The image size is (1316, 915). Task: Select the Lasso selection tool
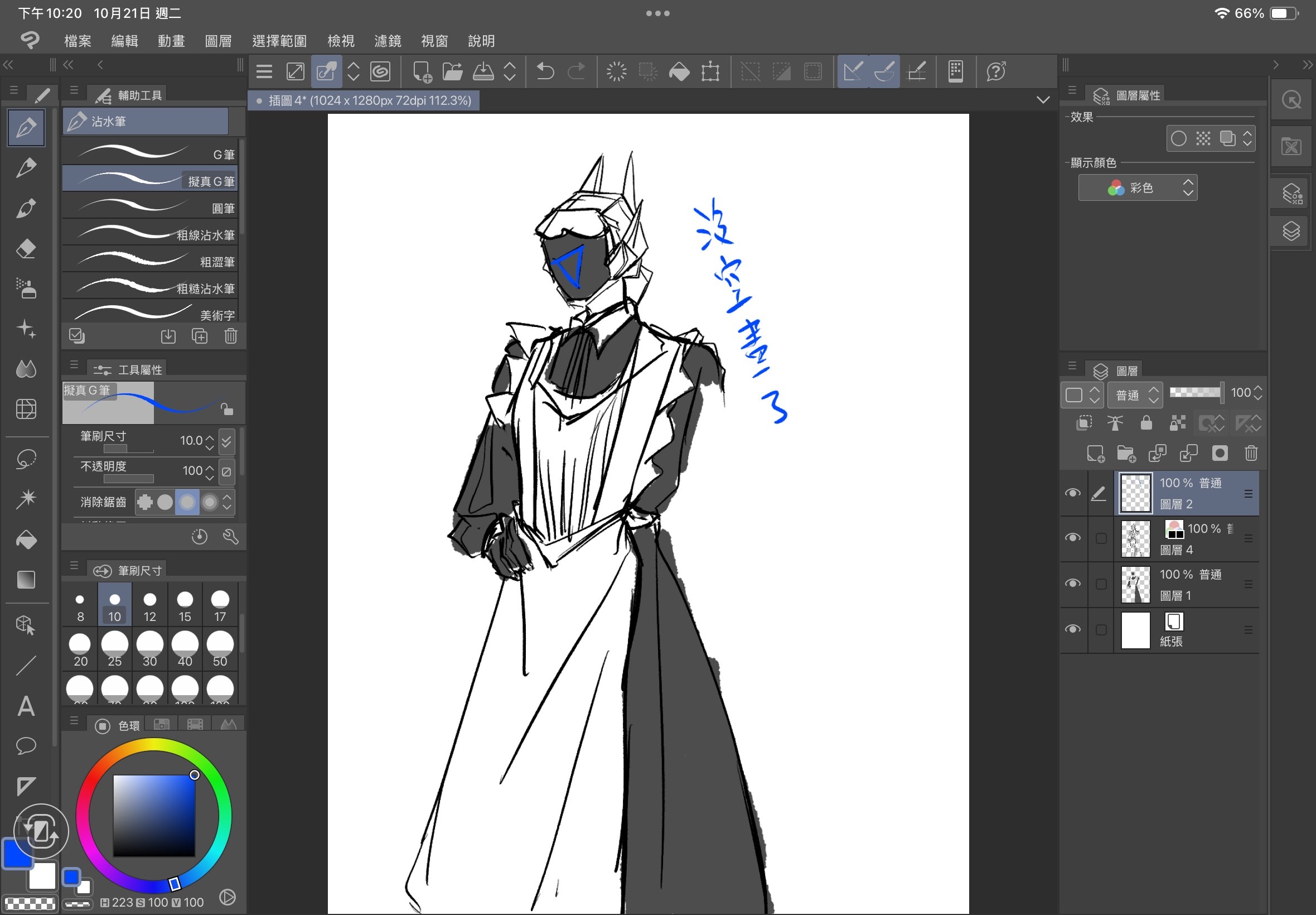click(26, 459)
